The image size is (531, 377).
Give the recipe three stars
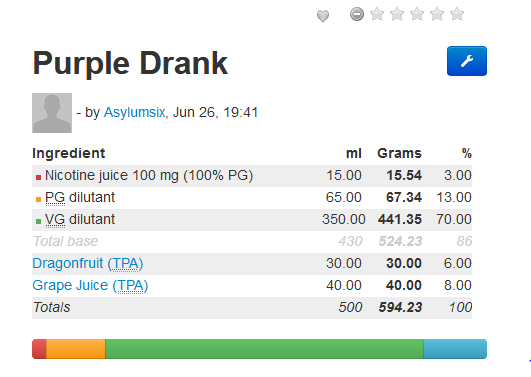point(417,14)
